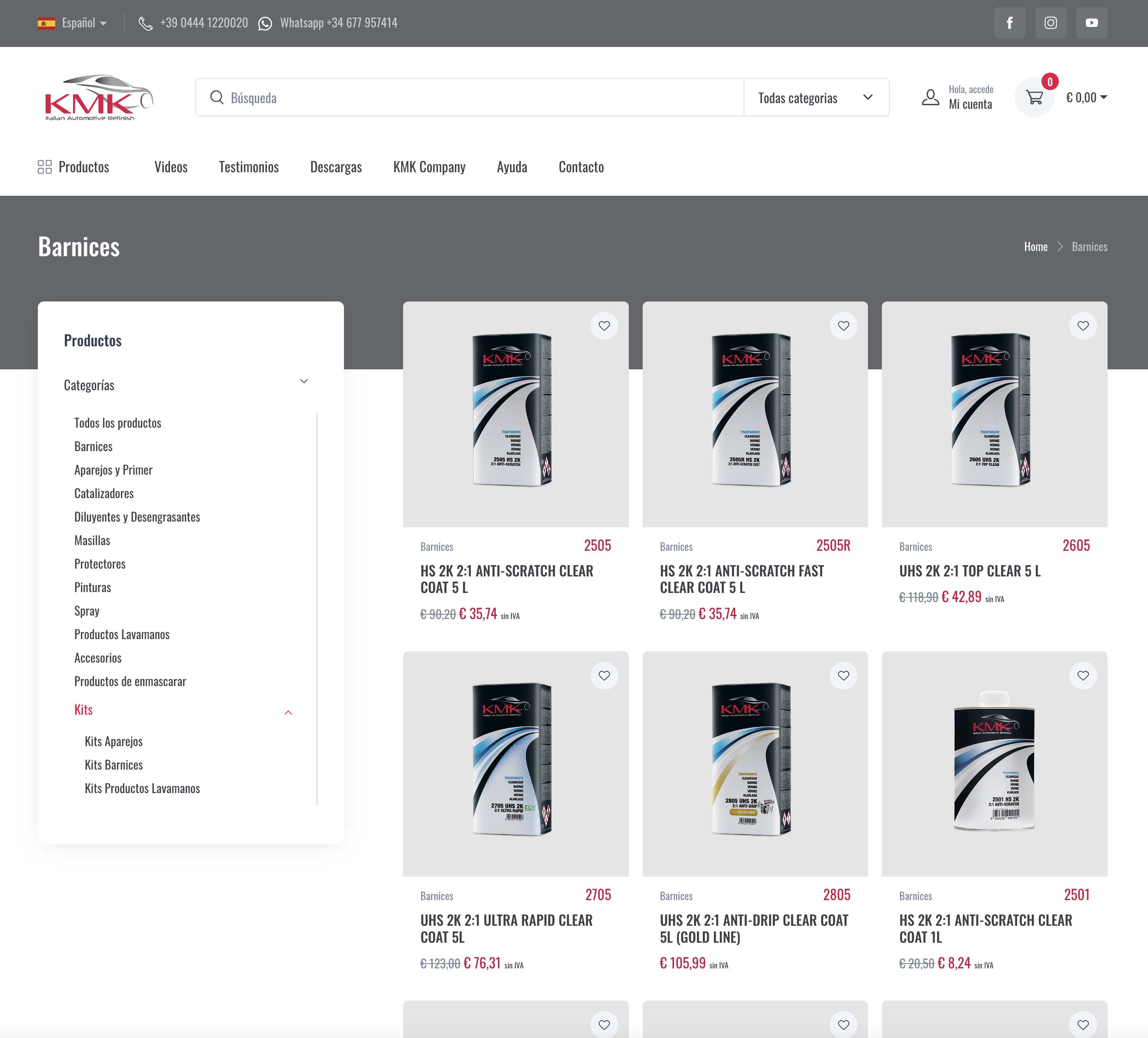Viewport: 1148px width, 1038px height.
Task: Click the WhatsApp icon in top bar
Action: [265, 23]
